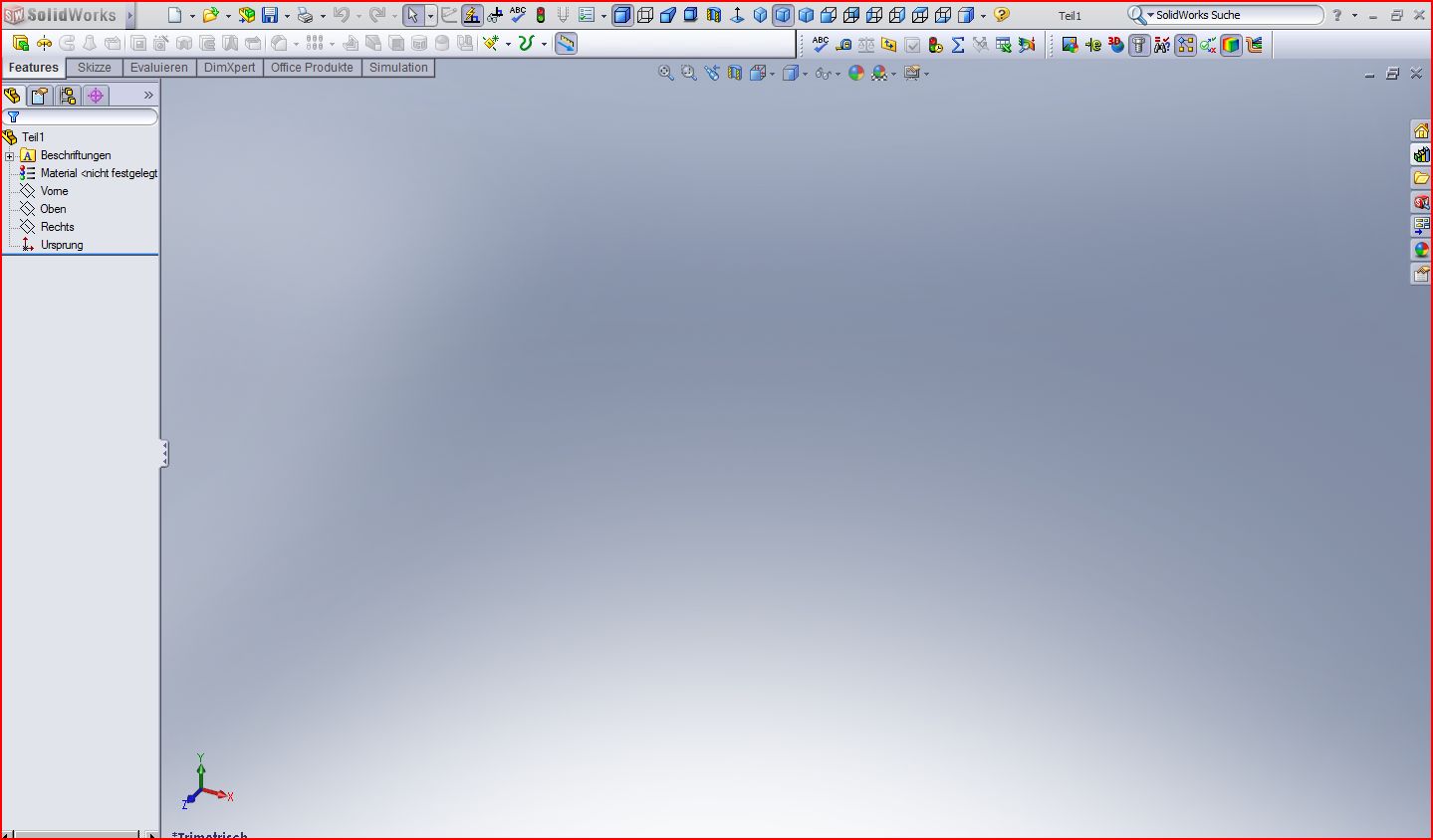Image resolution: width=1433 pixels, height=840 pixels.
Task: Toggle the highlighted sketch edit button
Action: tap(472, 15)
